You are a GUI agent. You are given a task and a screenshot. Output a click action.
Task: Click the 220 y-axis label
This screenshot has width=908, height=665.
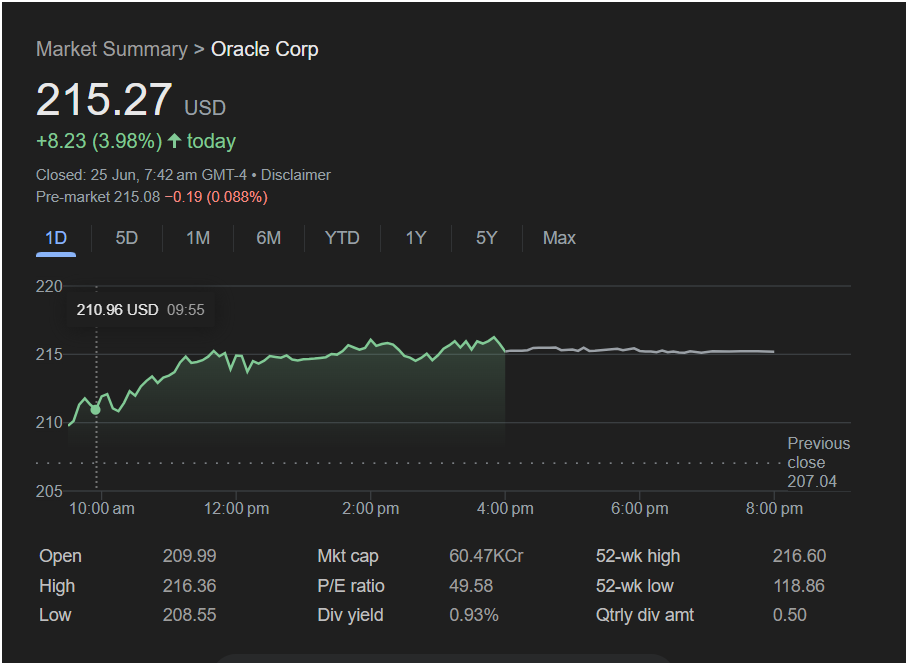[49, 286]
